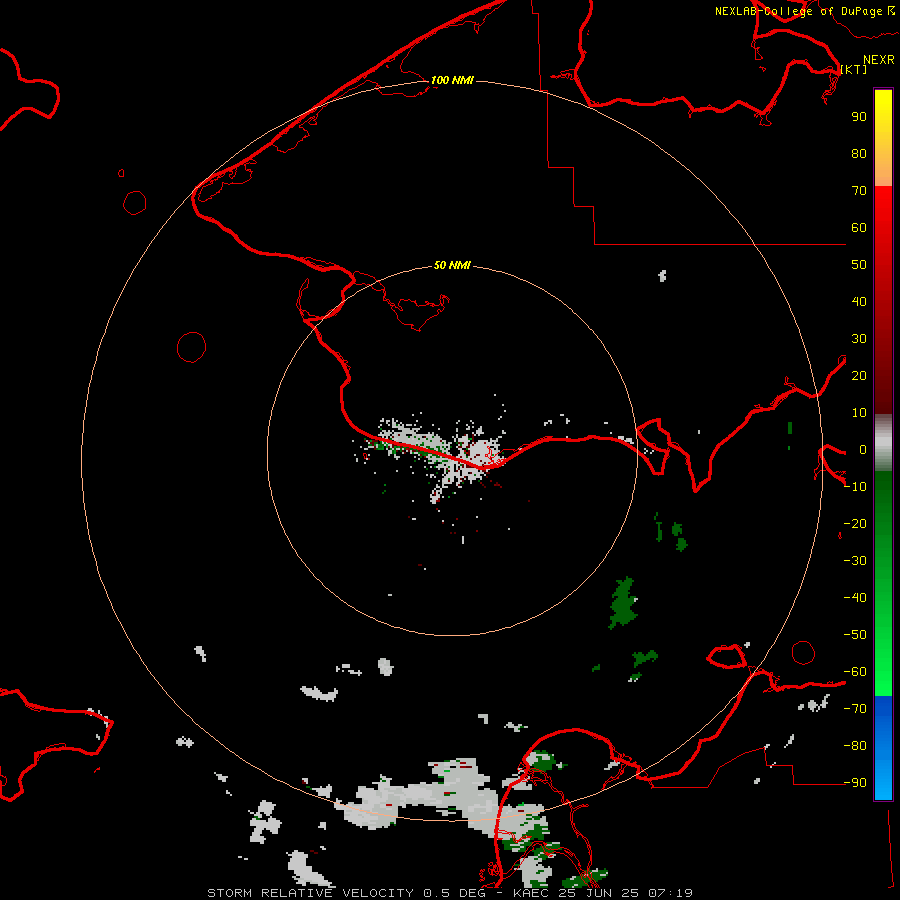This screenshot has width=900, height=900.
Task: Click the 30 value on velocity scale
Action: [x=859, y=339]
